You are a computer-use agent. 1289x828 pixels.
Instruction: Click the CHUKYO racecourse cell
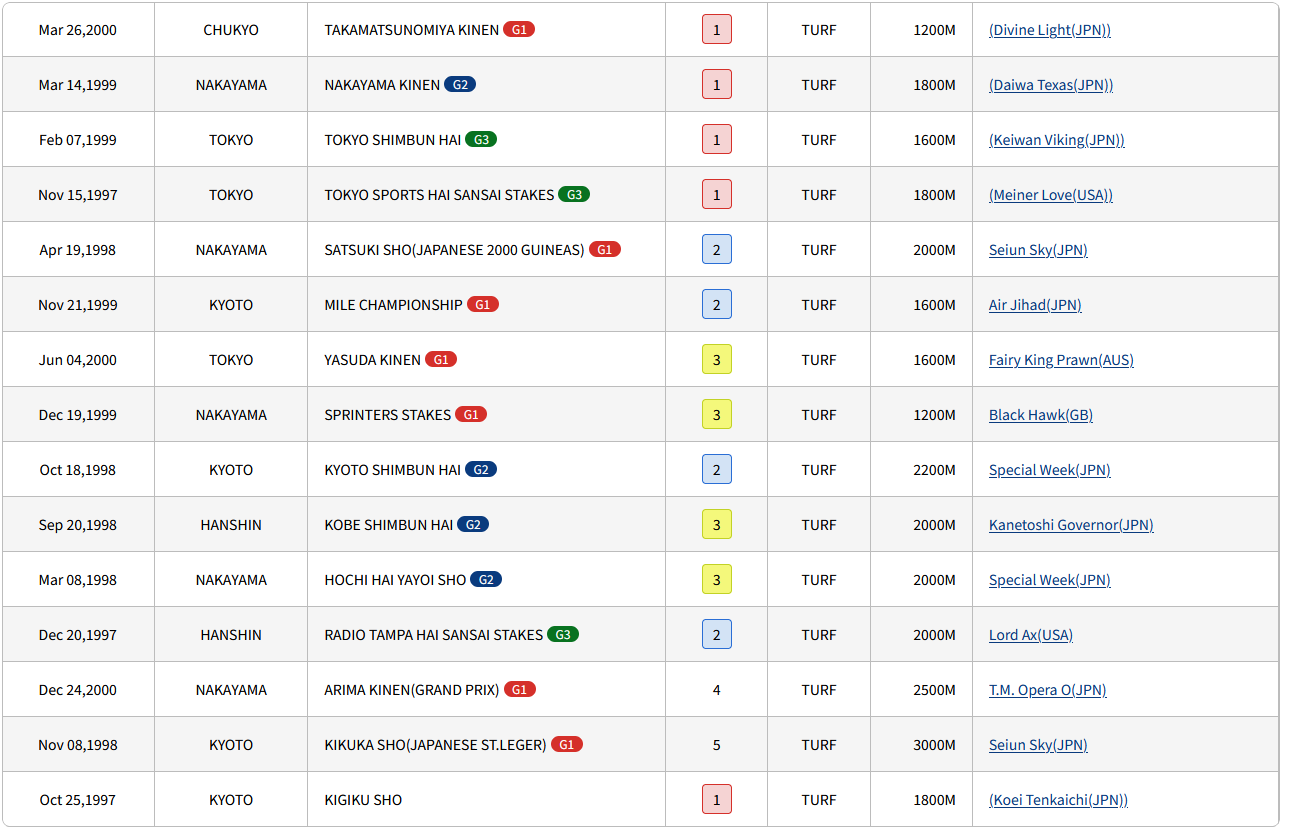pyautogui.click(x=231, y=30)
